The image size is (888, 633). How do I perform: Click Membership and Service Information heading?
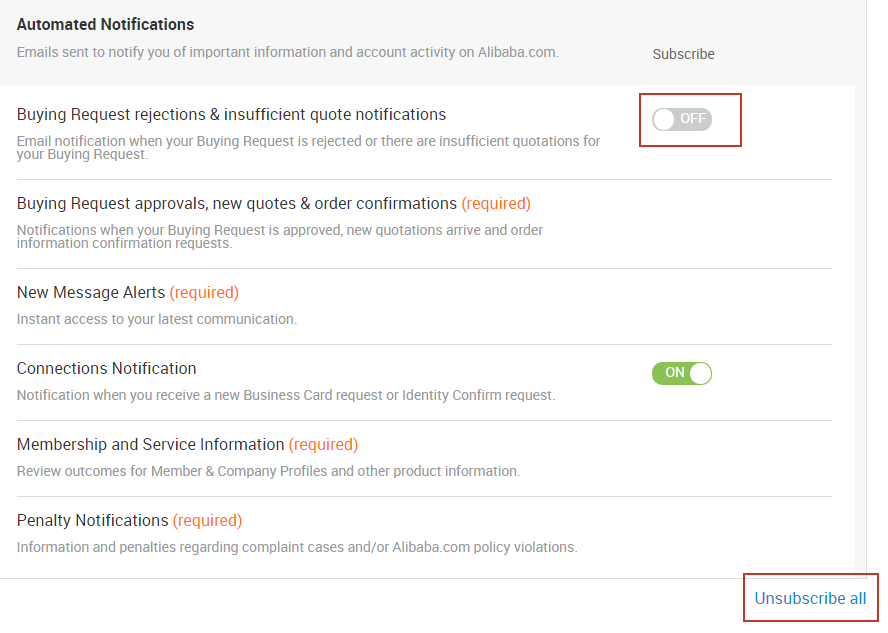click(x=150, y=444)
